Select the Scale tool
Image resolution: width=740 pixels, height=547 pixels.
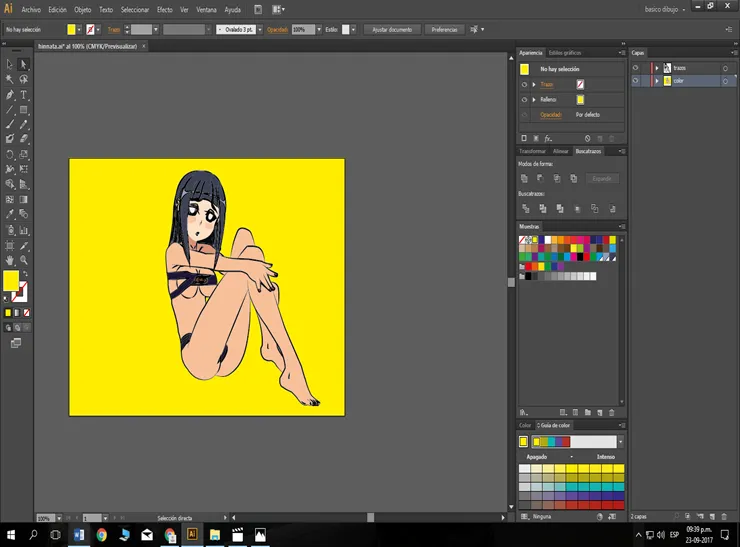point(23,154)
